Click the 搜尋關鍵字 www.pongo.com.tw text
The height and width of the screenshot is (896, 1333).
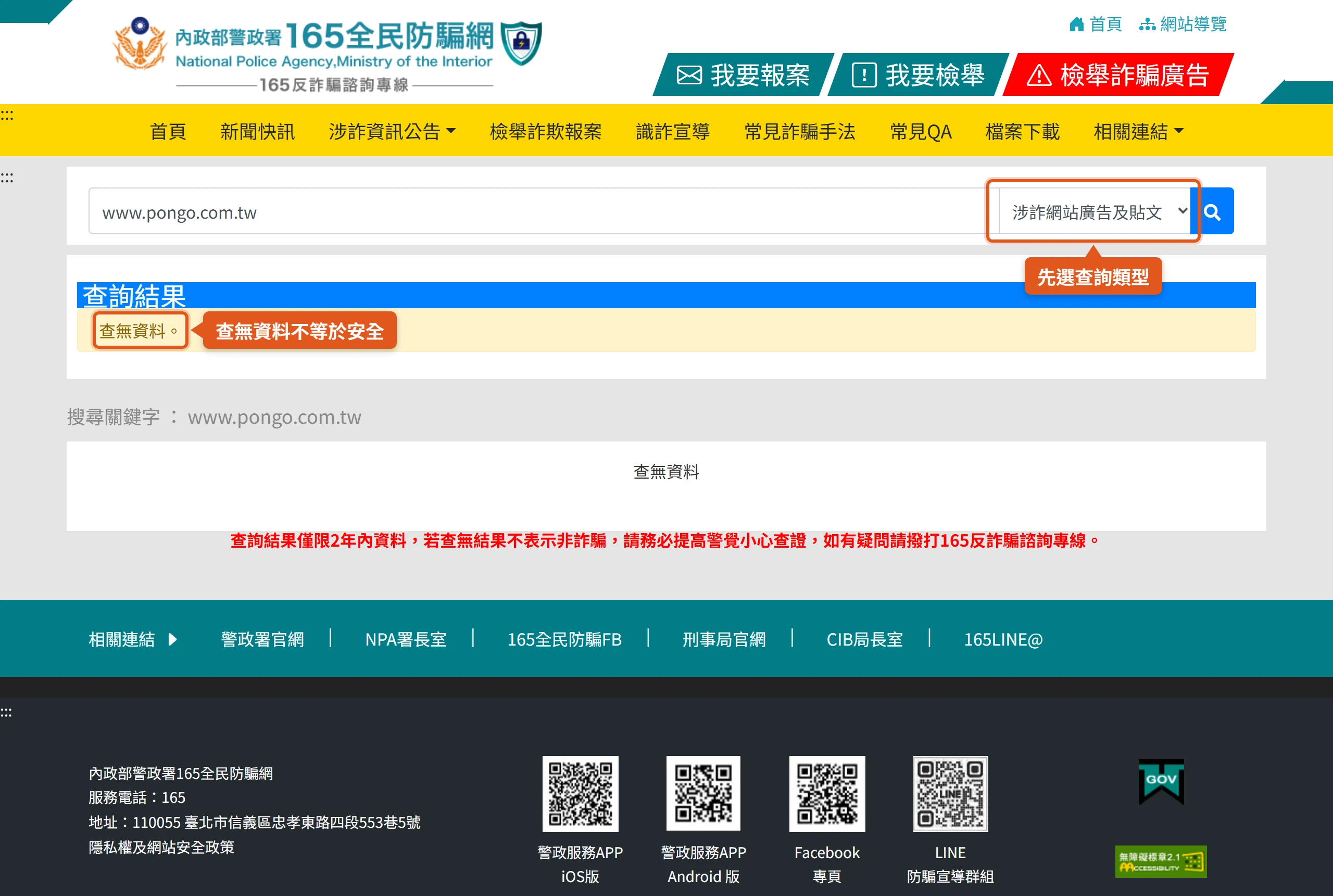[x=213, y=417]
